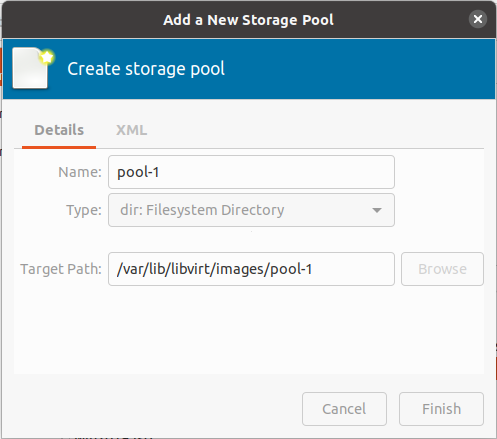
Task: Click the "Add a New Storage Pool" title bar
Action: click(248, 20)
